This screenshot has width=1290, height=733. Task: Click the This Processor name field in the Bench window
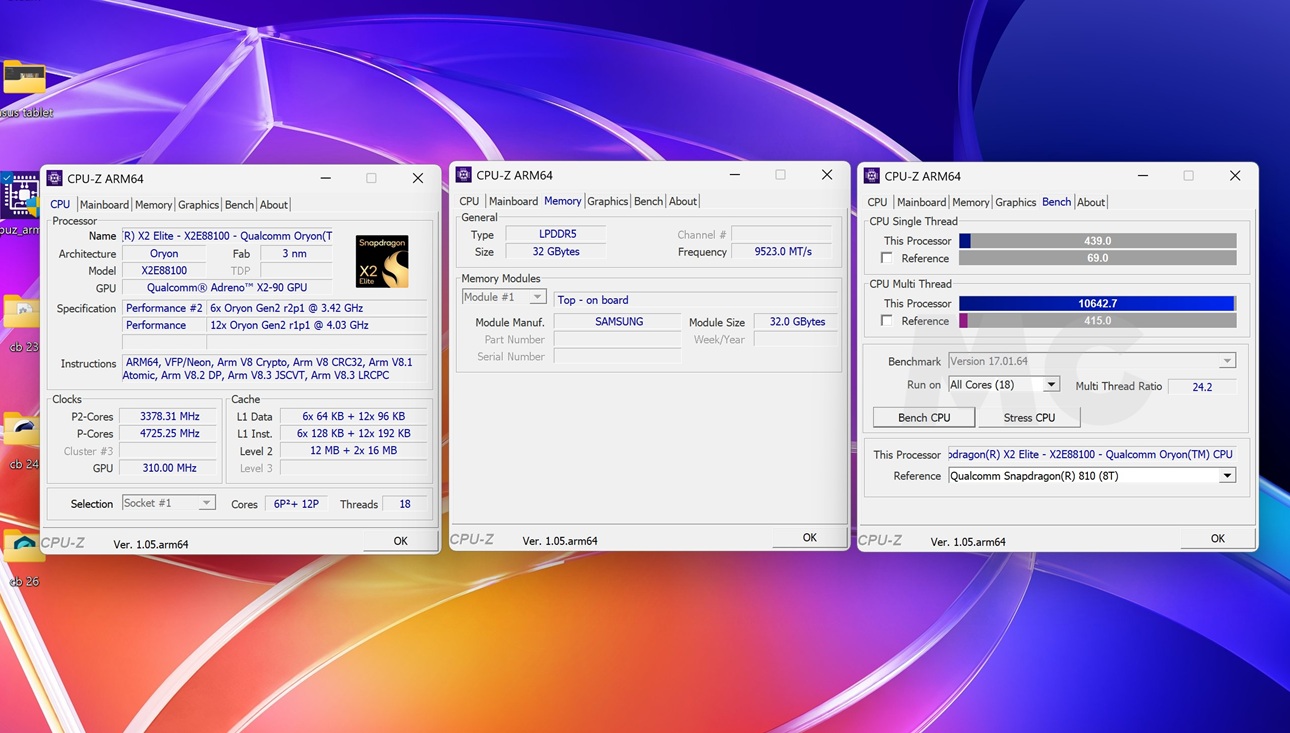tap(1091, 454)
